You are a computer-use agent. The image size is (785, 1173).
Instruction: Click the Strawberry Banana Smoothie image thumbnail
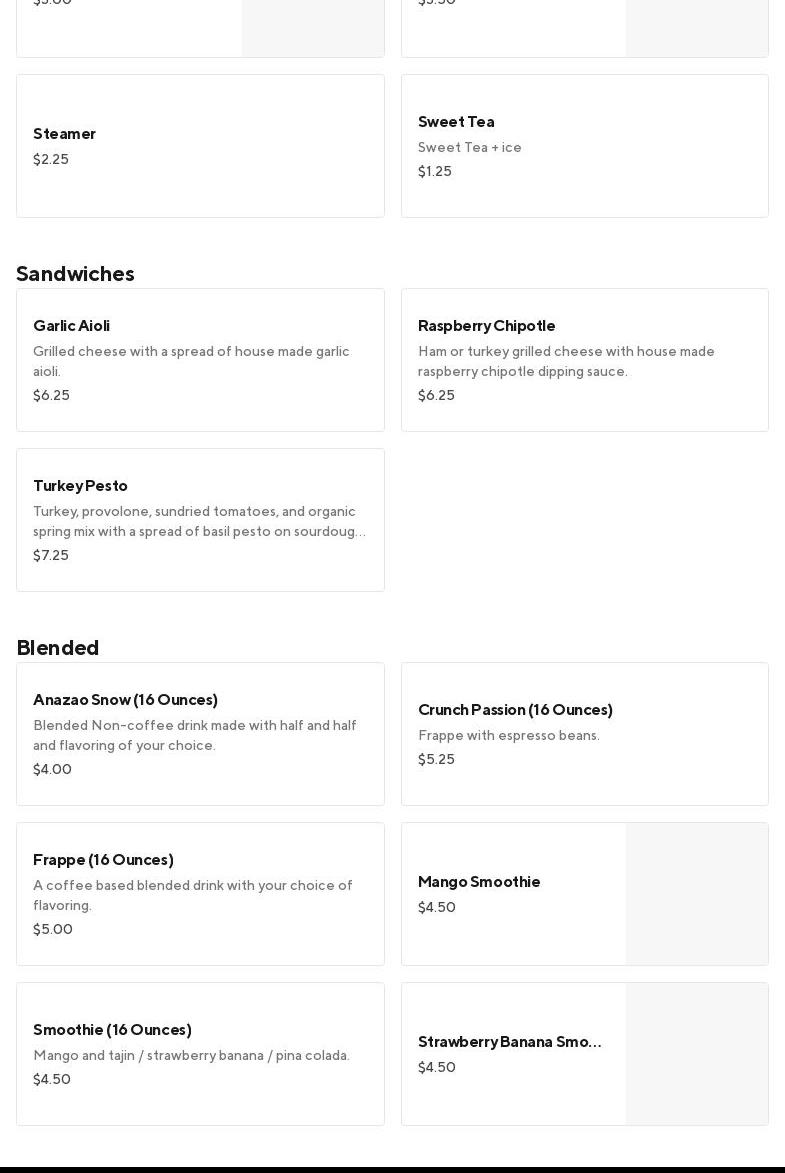[697, 1054]
